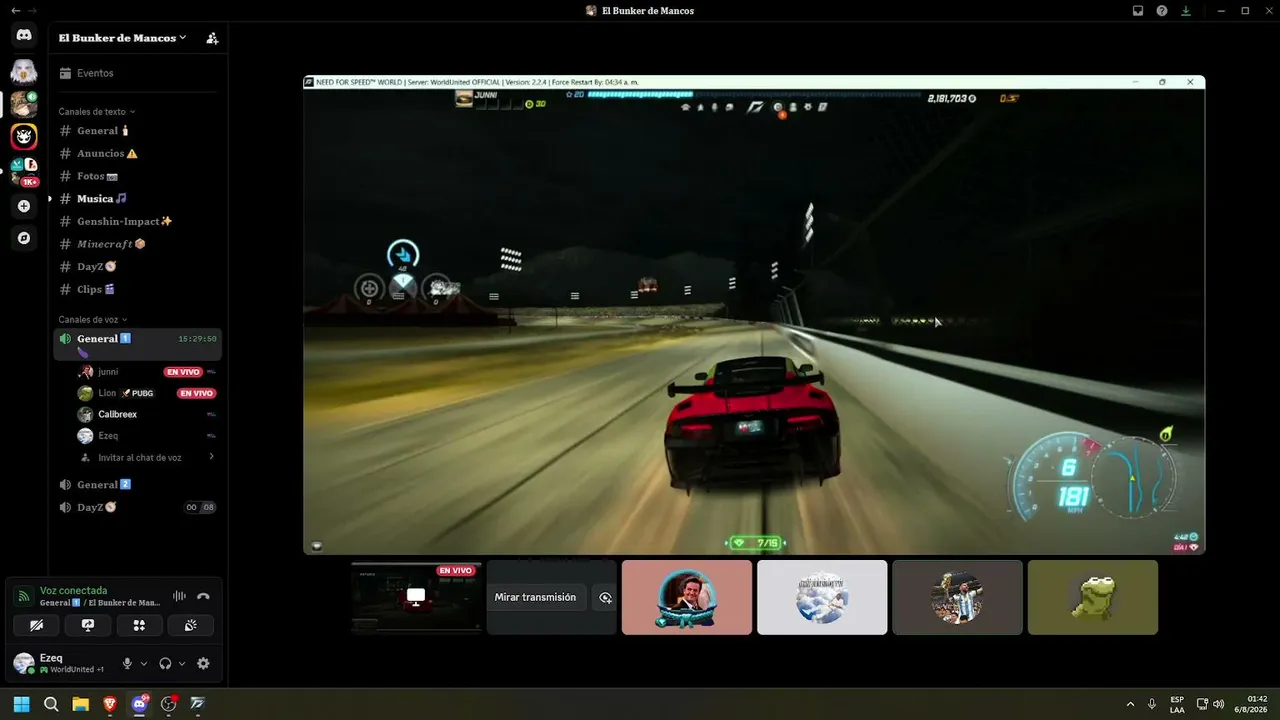Open Discord help question-mark icon
The image size is (1280, 720).
(1162, 11)
